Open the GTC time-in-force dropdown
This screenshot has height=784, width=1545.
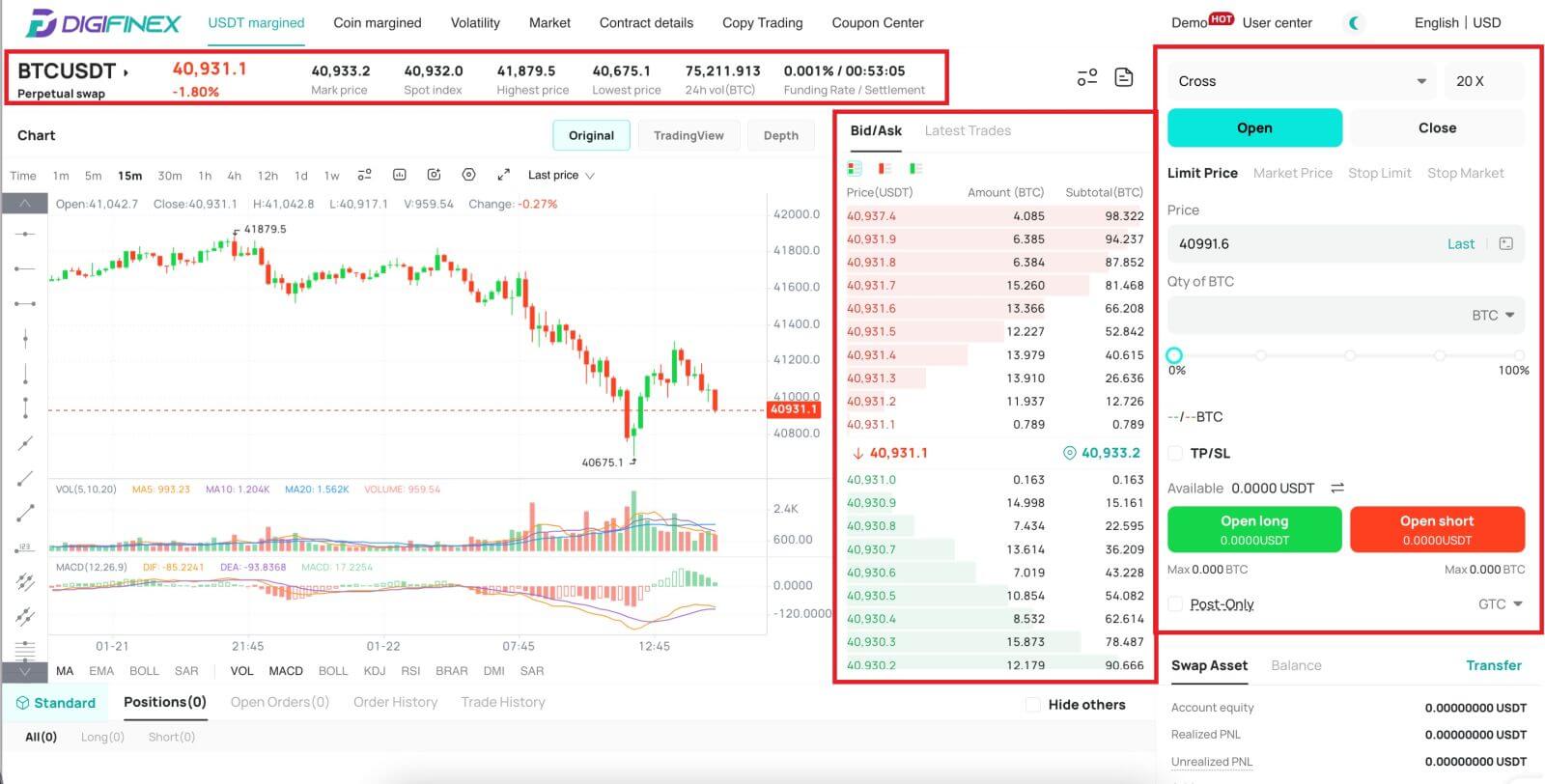pyautogui.click(x=1501, y=604)
